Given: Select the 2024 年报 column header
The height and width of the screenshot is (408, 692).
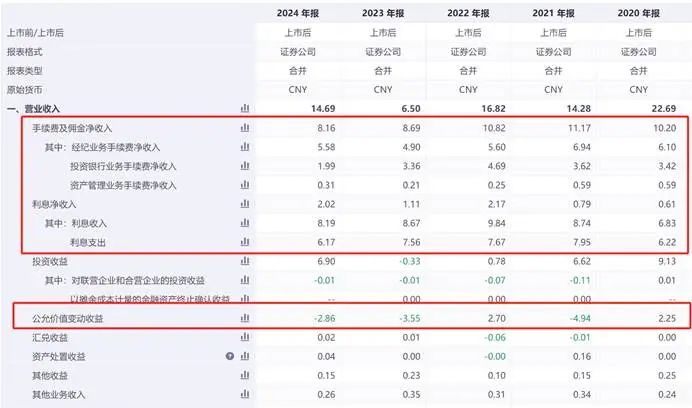Looking at the screenshot, I should (x=298, y=13).
